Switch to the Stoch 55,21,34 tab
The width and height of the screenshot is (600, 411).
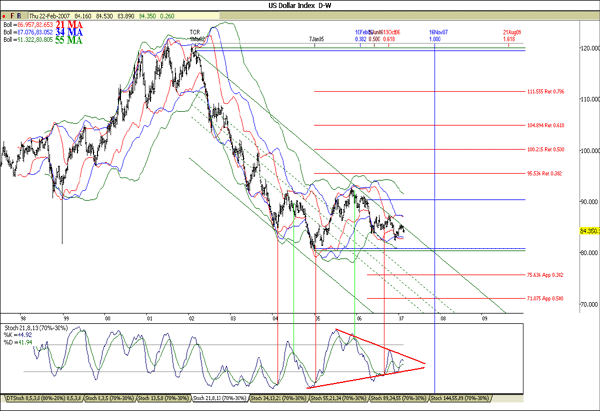(339, 398)
